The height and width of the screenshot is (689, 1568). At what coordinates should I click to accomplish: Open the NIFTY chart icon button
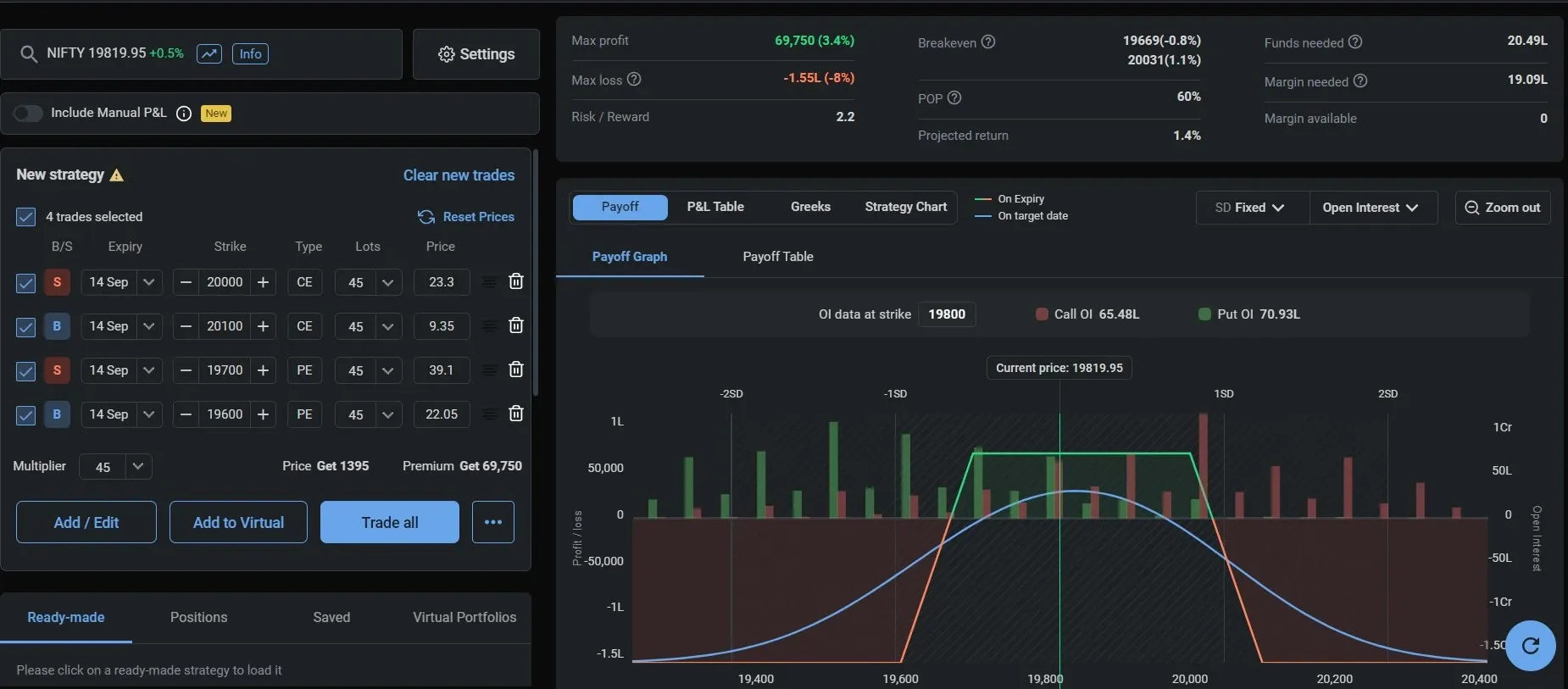209,54
